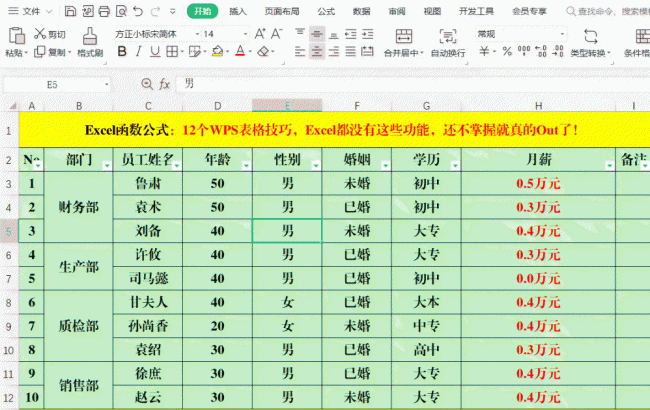
Task: Open the 学历 column filter dropdown
Action: point(455,166)
